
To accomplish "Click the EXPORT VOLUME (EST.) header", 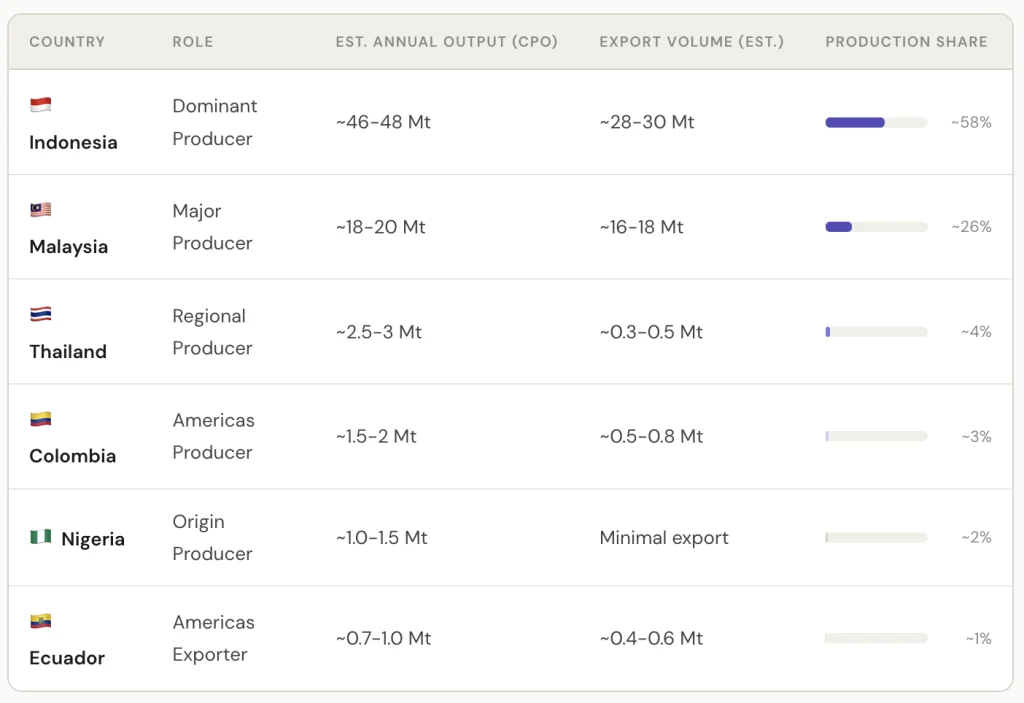I will pos(692,42).
